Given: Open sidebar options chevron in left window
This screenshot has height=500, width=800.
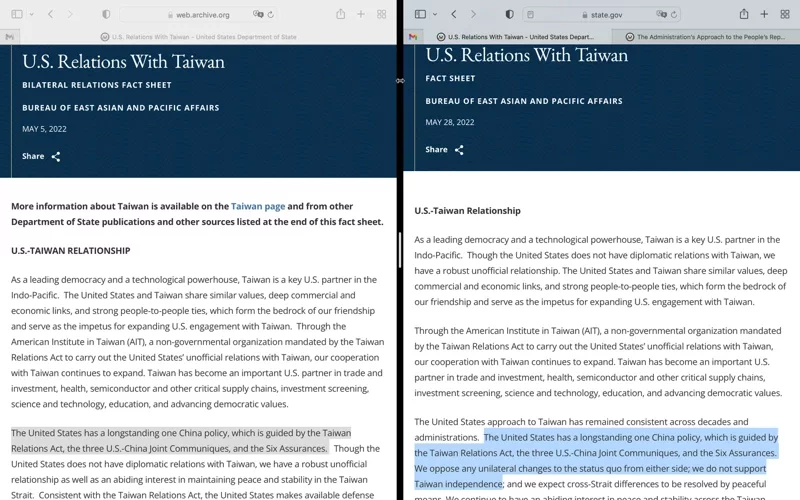Looking at the screenshot, I should tap(32, 14).
